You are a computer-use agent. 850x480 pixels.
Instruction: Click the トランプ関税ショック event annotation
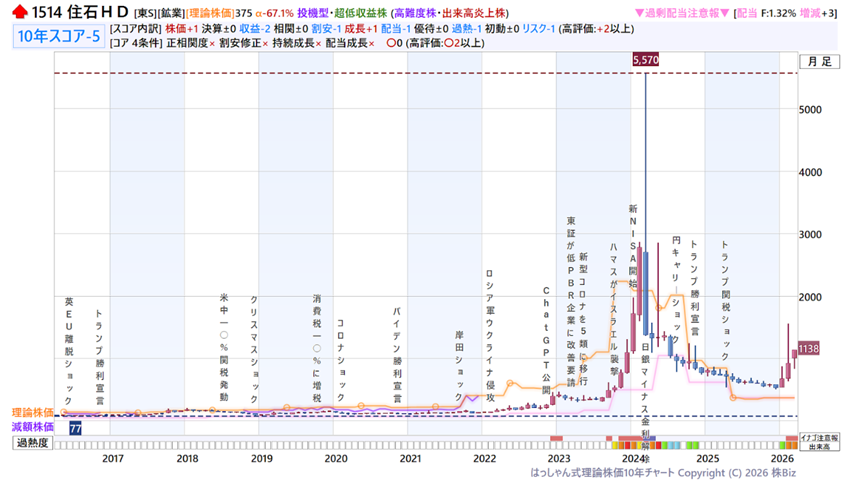tap(726, 292)
